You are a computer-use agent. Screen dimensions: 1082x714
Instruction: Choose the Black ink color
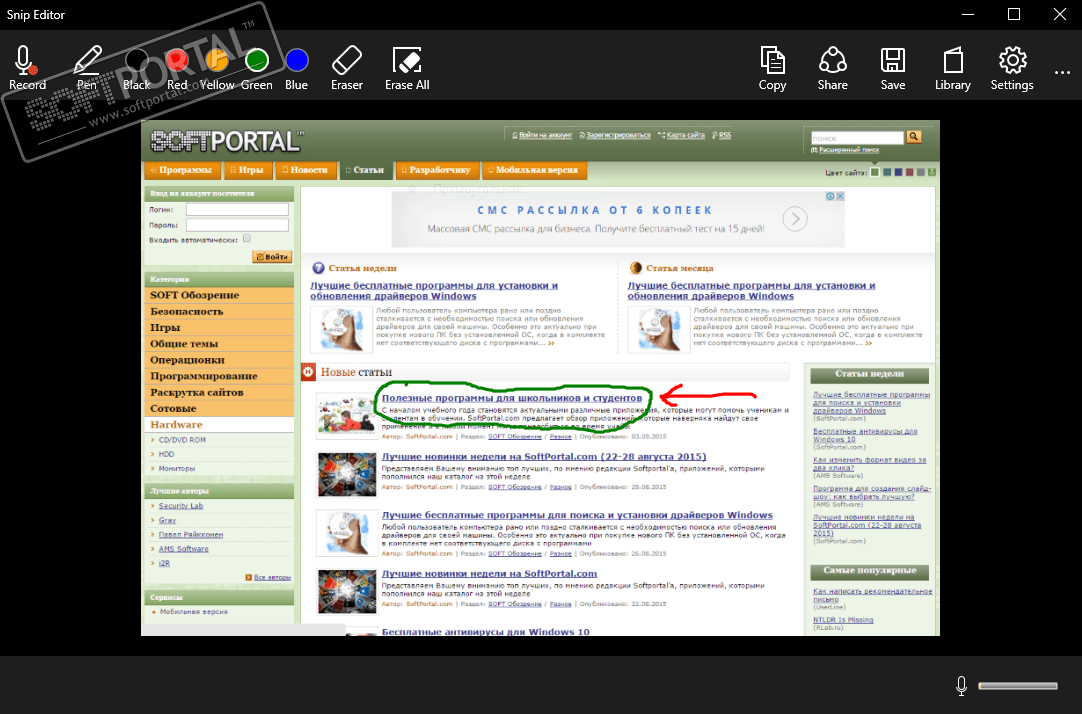[x=137, y=68]
